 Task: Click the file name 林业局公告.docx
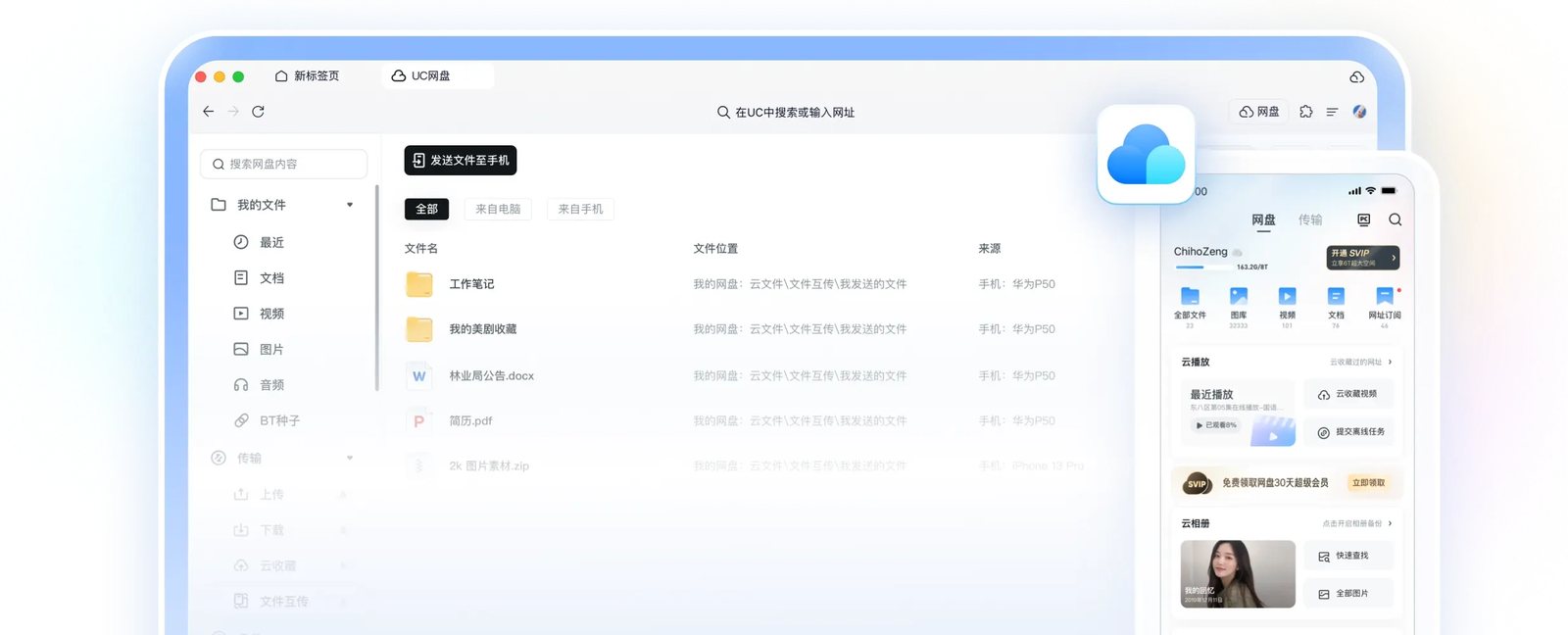tap(492, 375)
